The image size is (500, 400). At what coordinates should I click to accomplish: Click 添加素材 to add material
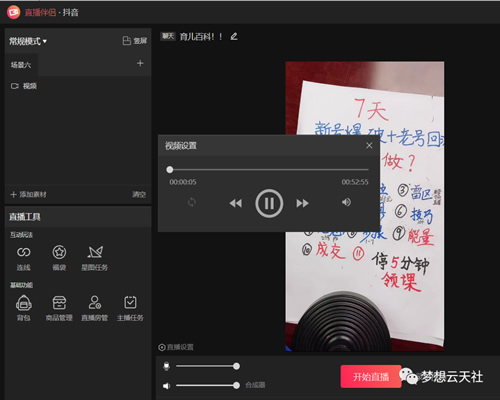pos(29,194)
